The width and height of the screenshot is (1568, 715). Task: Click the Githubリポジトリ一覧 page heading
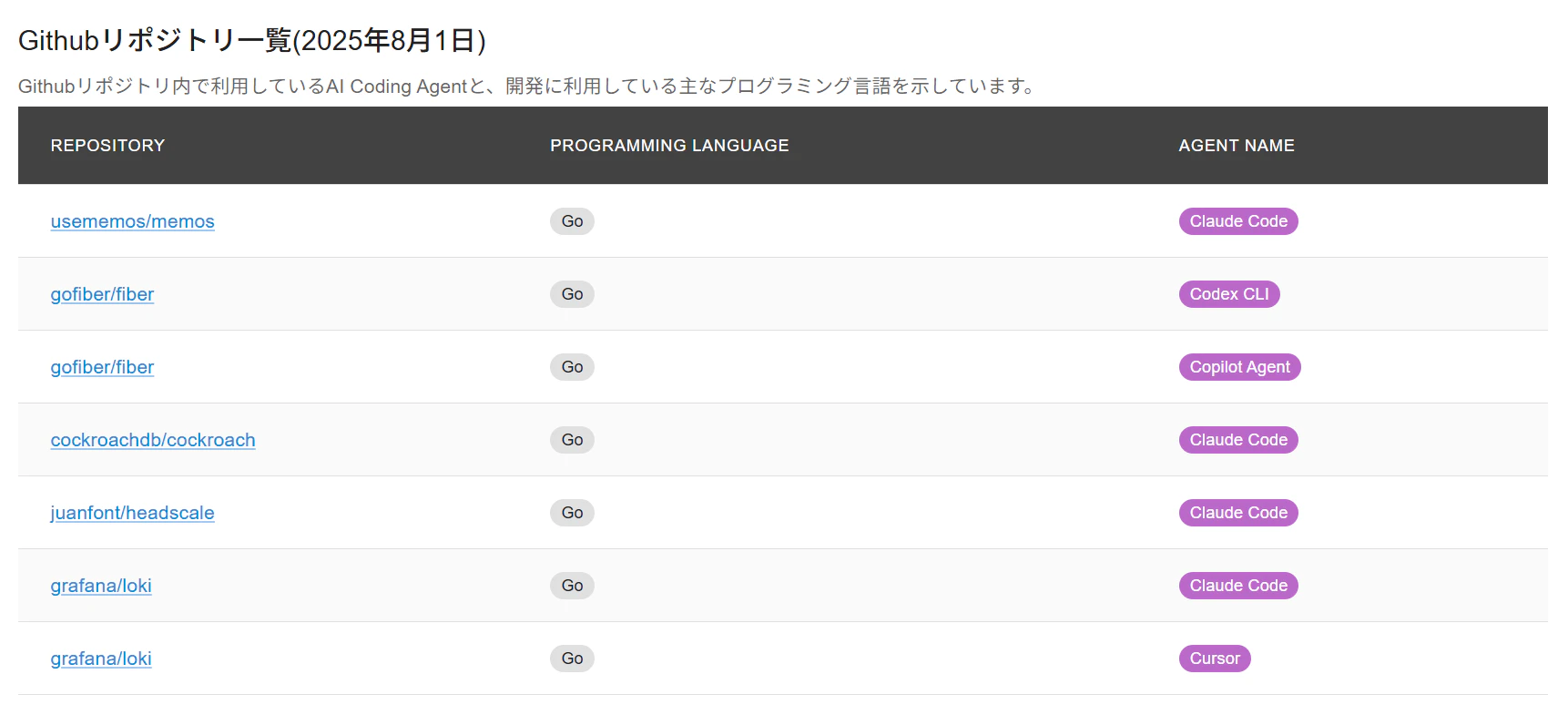252,40
